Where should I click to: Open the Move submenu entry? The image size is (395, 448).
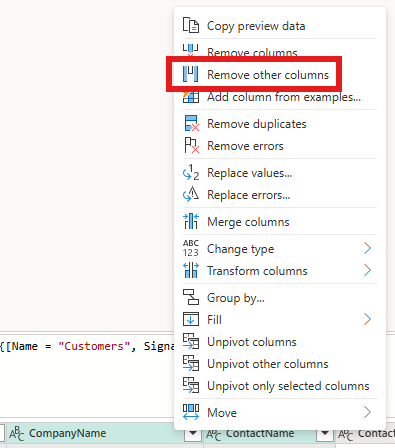click(x=280, y=413)
